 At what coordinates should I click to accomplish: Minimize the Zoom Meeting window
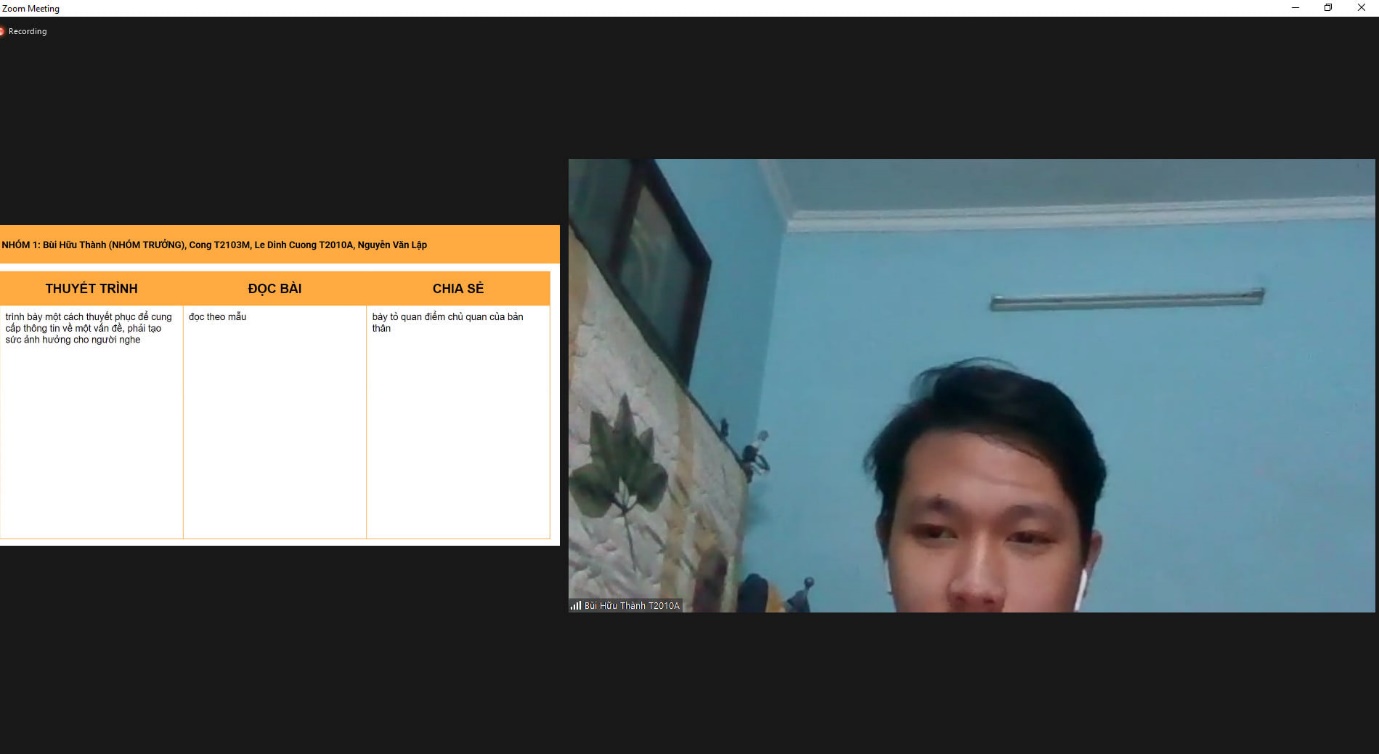(x=1296, y=8)
